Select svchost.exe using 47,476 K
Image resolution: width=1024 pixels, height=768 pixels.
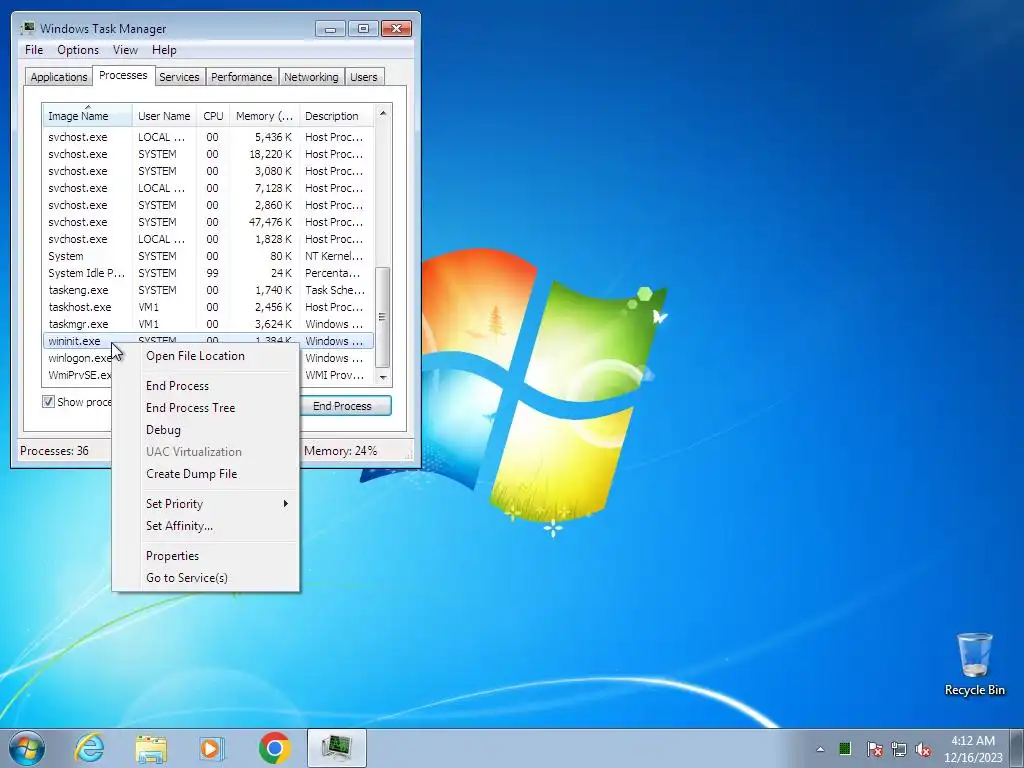208,222
